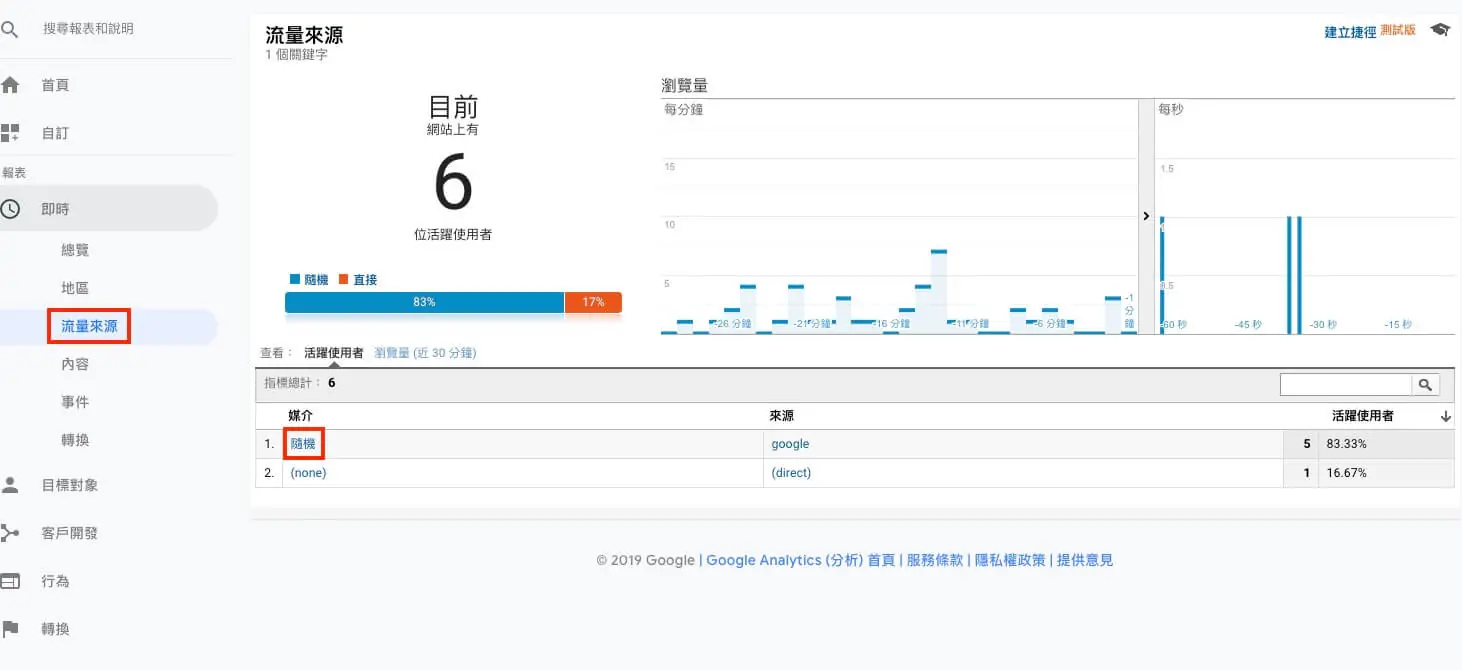The image size is (1462, 670).
Task: Click the 測試版 beta label
Action: tap(1398, 31)
